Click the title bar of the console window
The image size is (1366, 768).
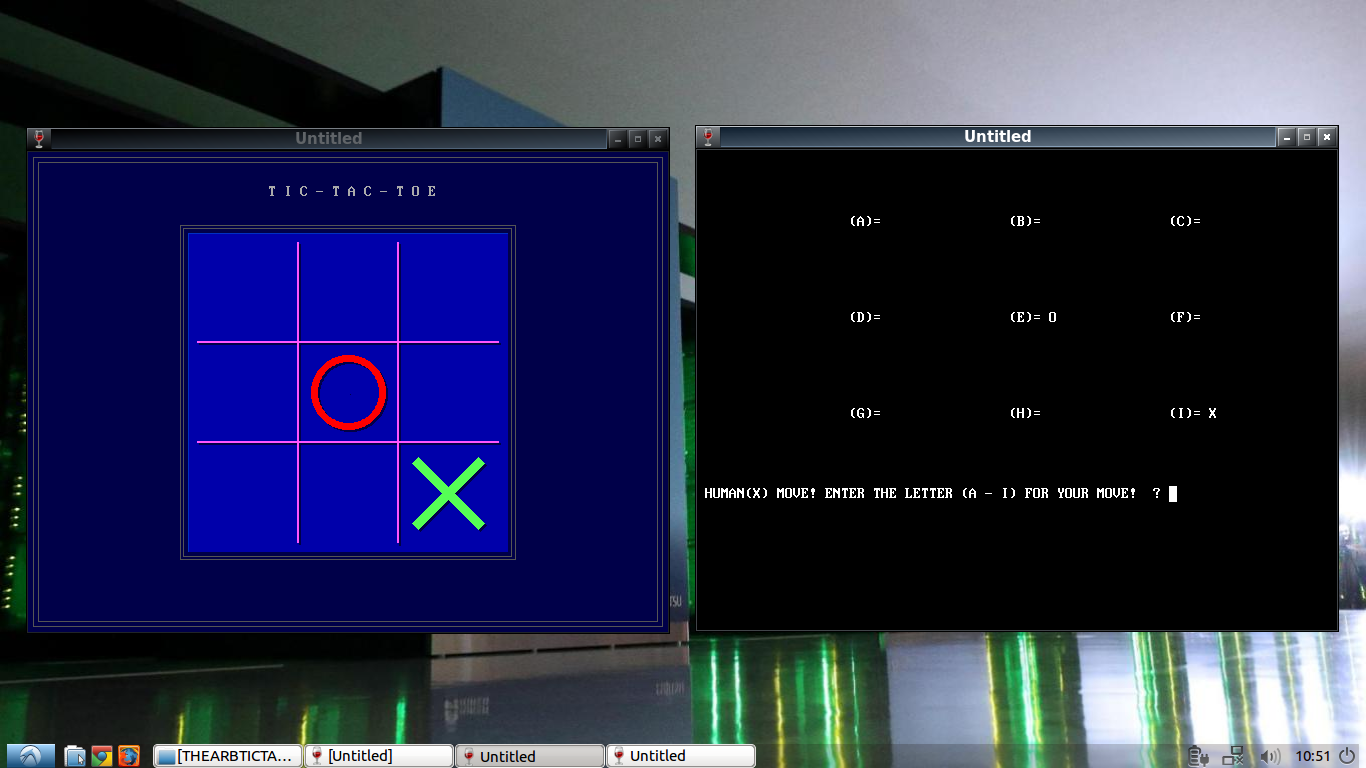[x=998, y=137]
